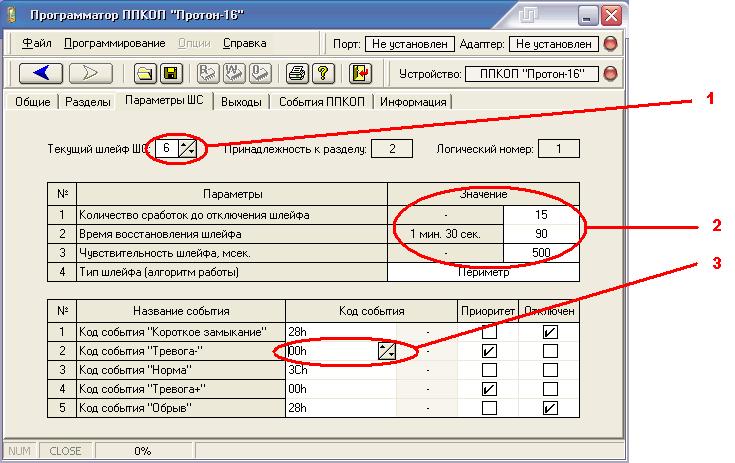Click the red device status indicator
The image size is (735, 463).
coord(610,74)
